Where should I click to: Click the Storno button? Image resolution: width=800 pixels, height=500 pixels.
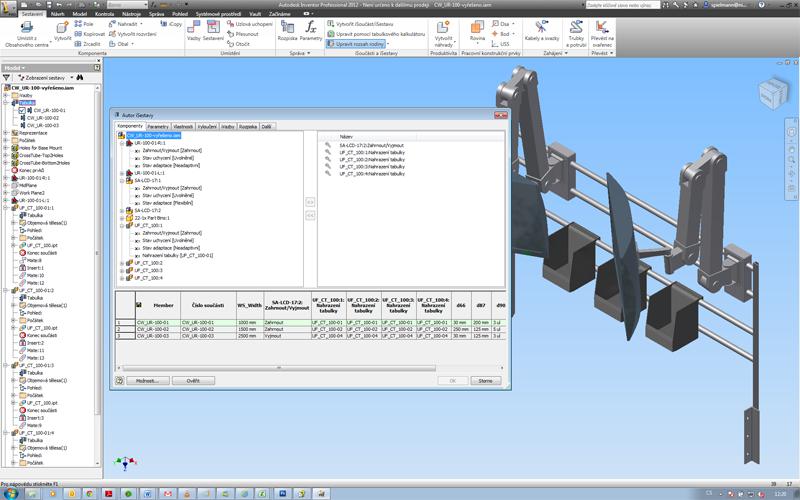483,381
